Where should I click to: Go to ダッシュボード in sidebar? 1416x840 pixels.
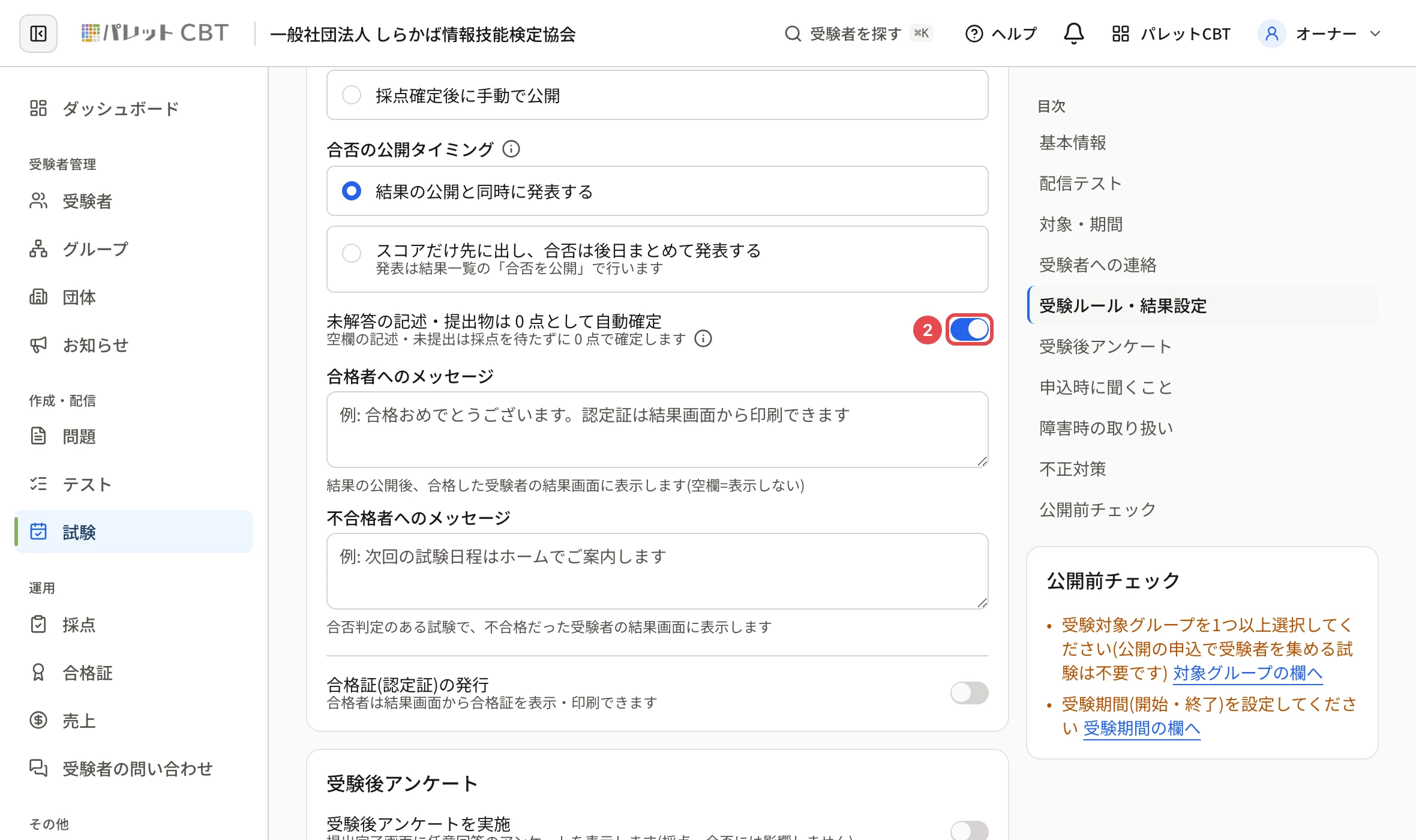point(133,109)
